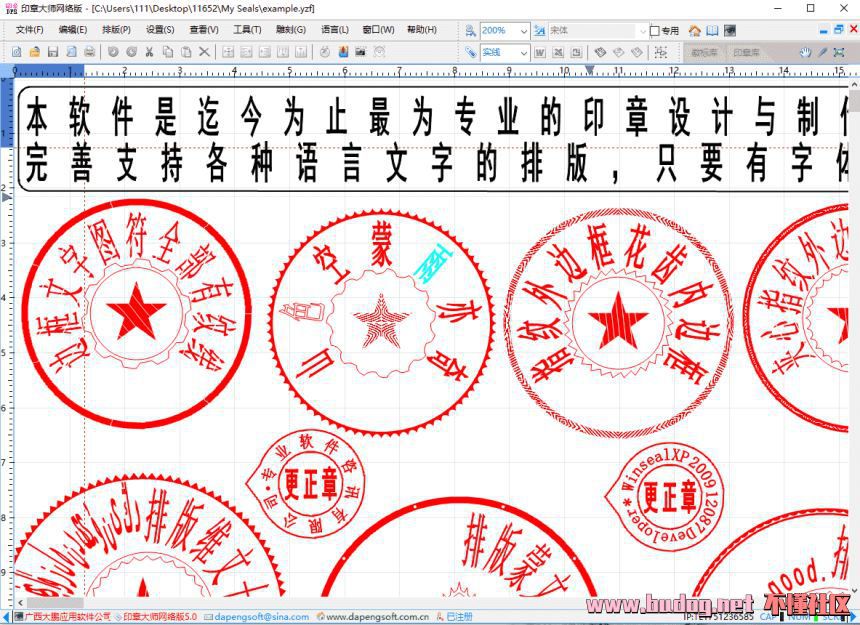Screen dimensions: 860x625
Task: Toggle the 专用 checkbox
Action: point(654,31)
